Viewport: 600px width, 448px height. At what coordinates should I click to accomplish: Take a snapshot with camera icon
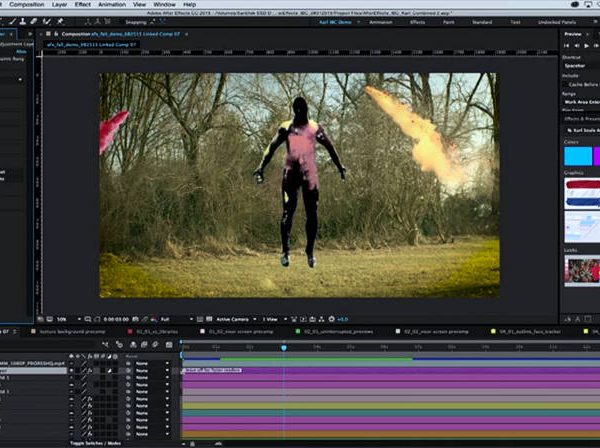tap(135, 319)
